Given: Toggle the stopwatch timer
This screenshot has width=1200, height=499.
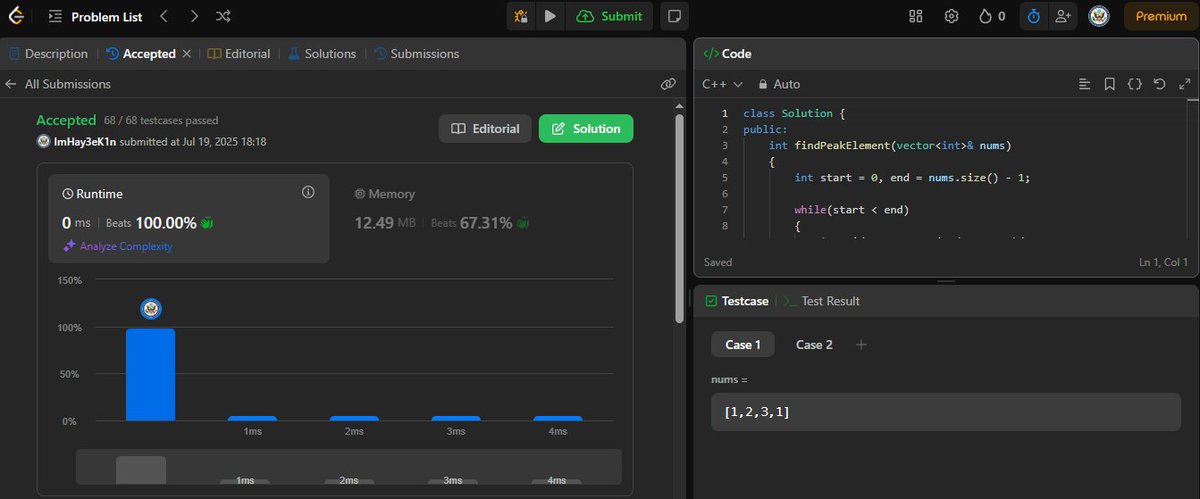Looking at the screenshot, I should pos(1033,16).
